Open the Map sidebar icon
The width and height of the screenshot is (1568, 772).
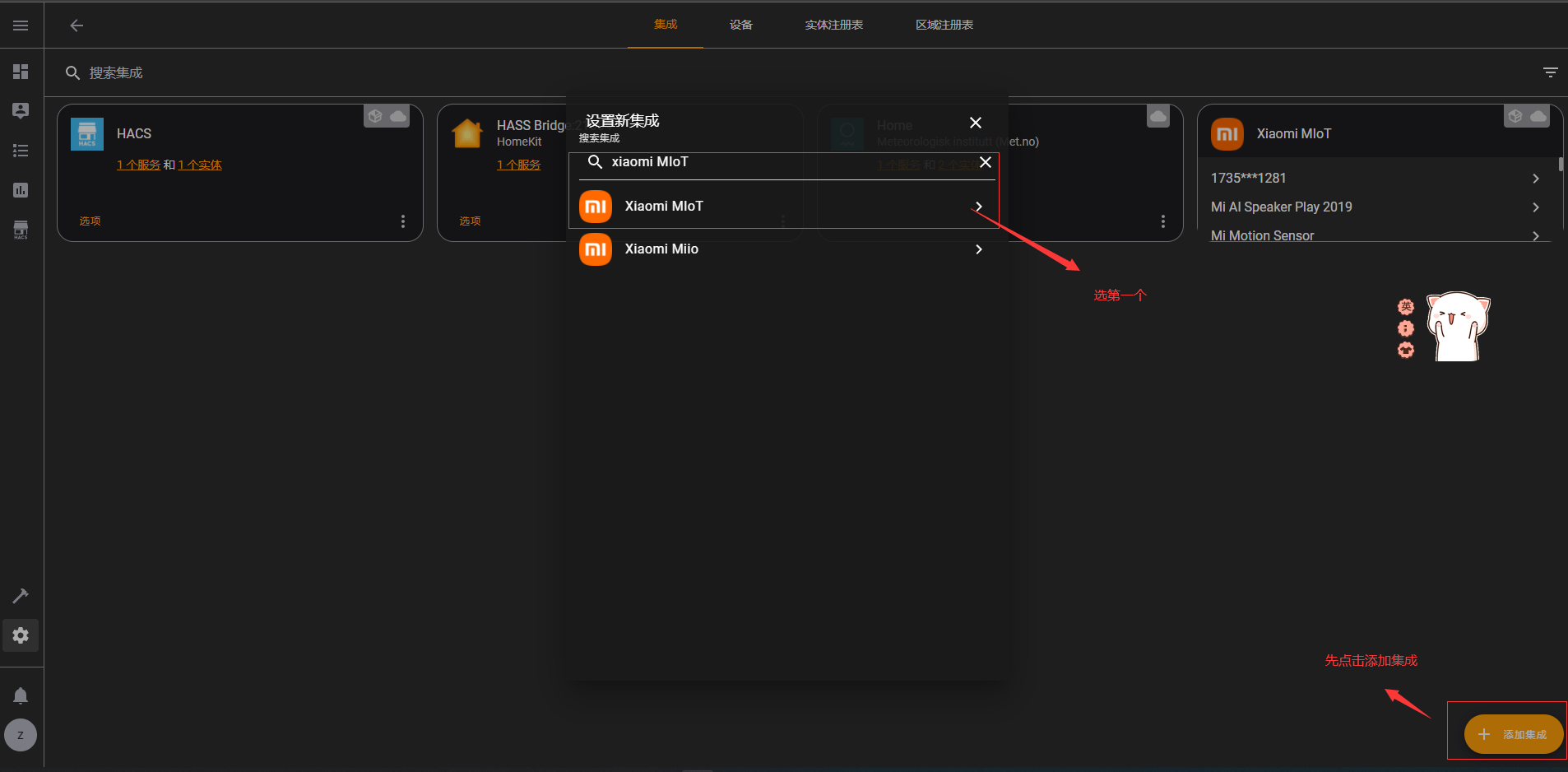pos(21,111)
